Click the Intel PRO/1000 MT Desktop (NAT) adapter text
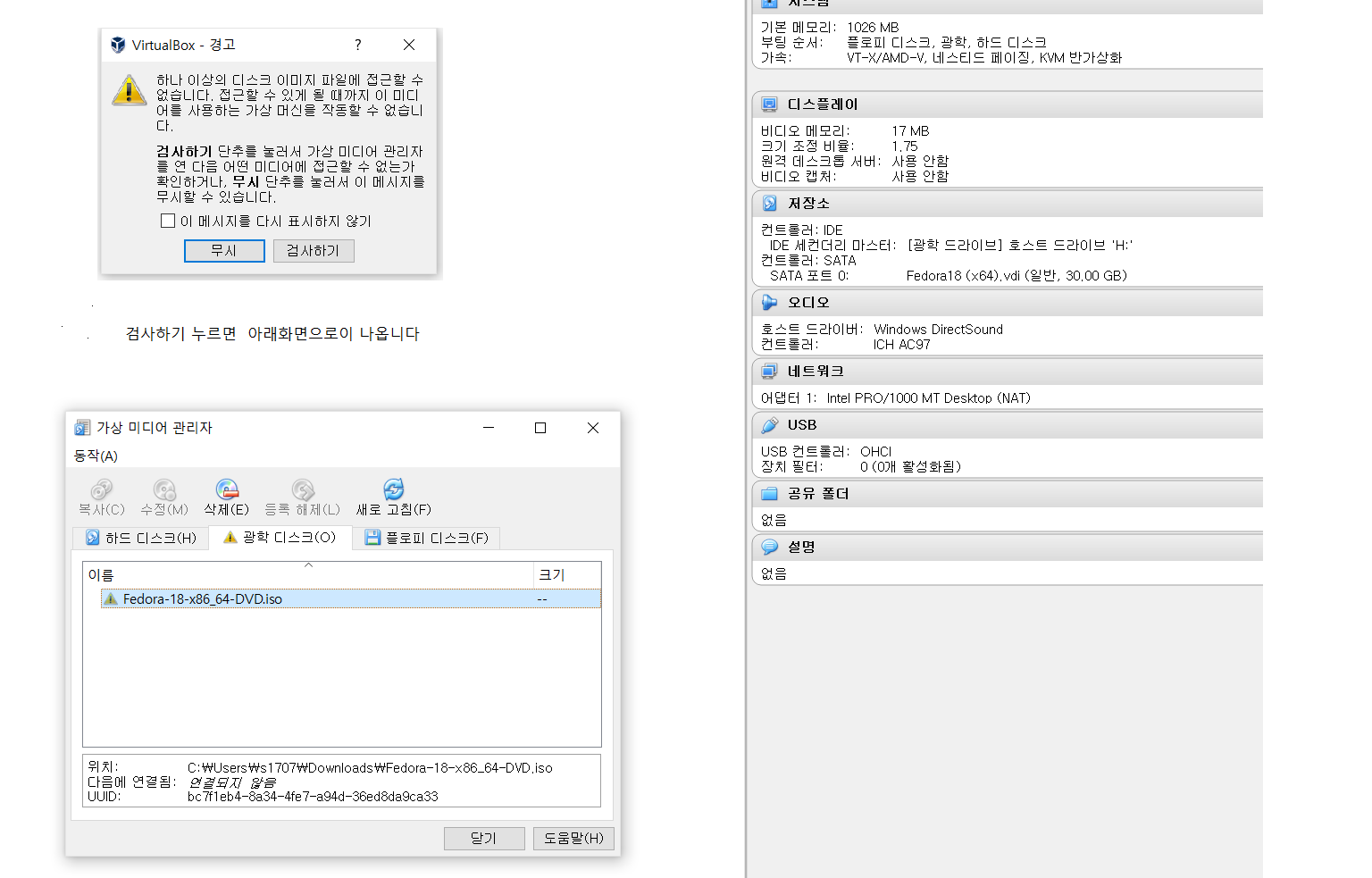The width and height of the screenshot is (1372, 878). click(x=928, y=398)
